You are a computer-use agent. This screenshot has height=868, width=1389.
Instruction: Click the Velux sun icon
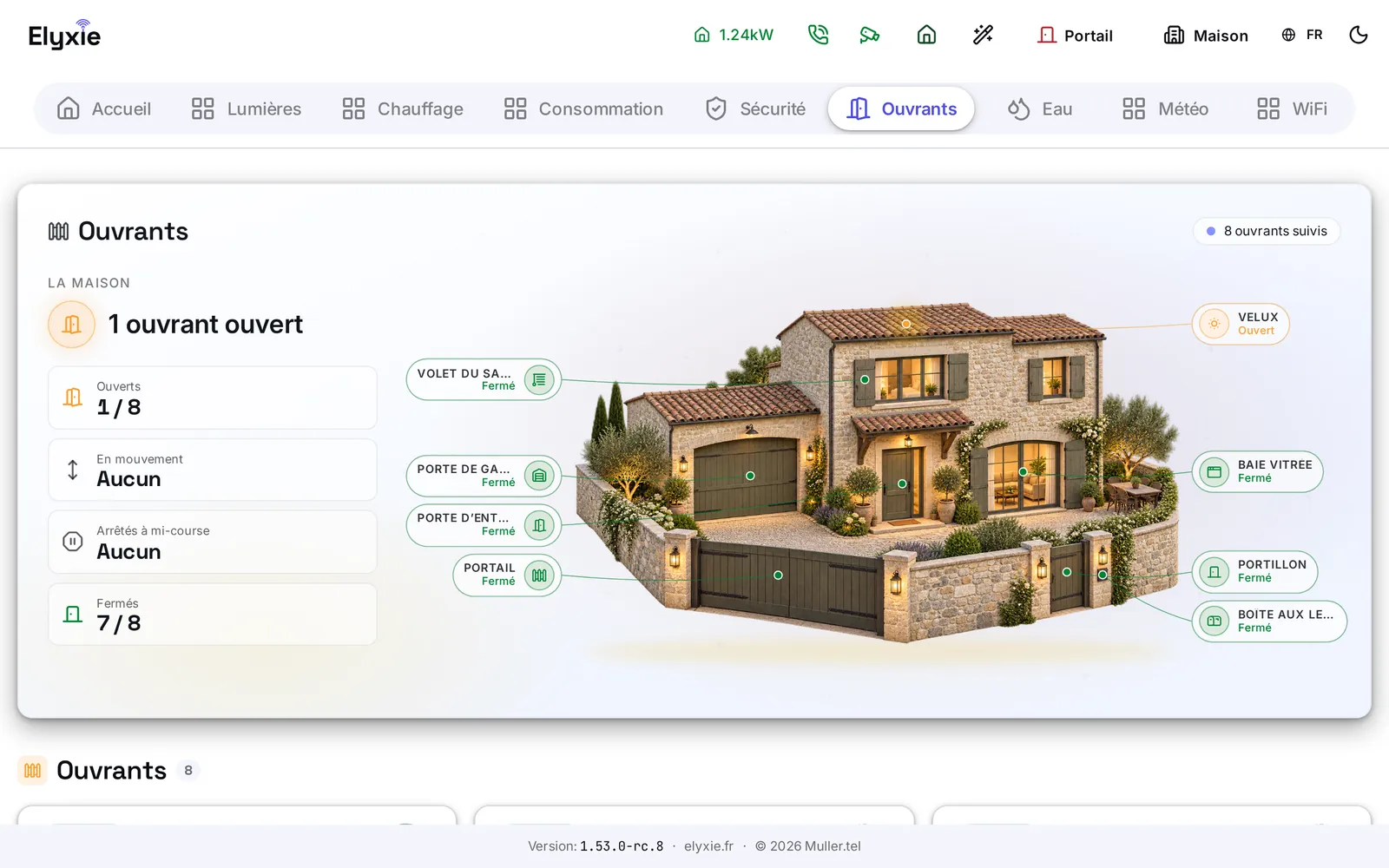1215,324
